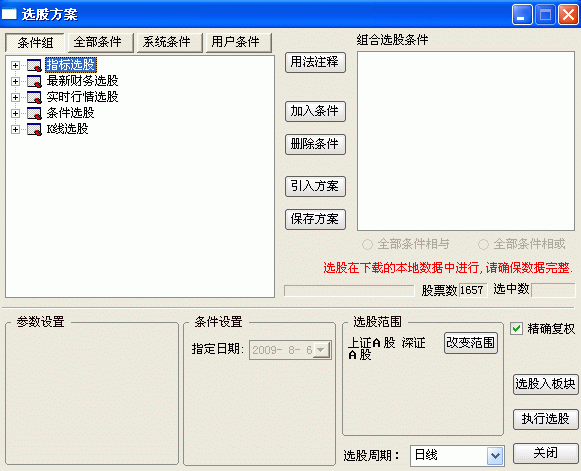
Task: Select the 全部条件相或 radio button
Action: pyautogui.click(x=483, y=245)
